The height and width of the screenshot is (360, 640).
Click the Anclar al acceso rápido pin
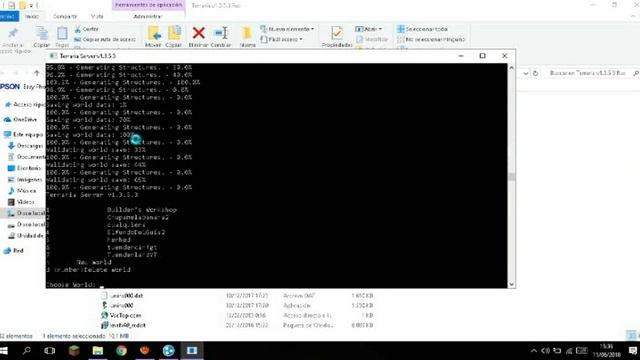click(x=13, y=33)
